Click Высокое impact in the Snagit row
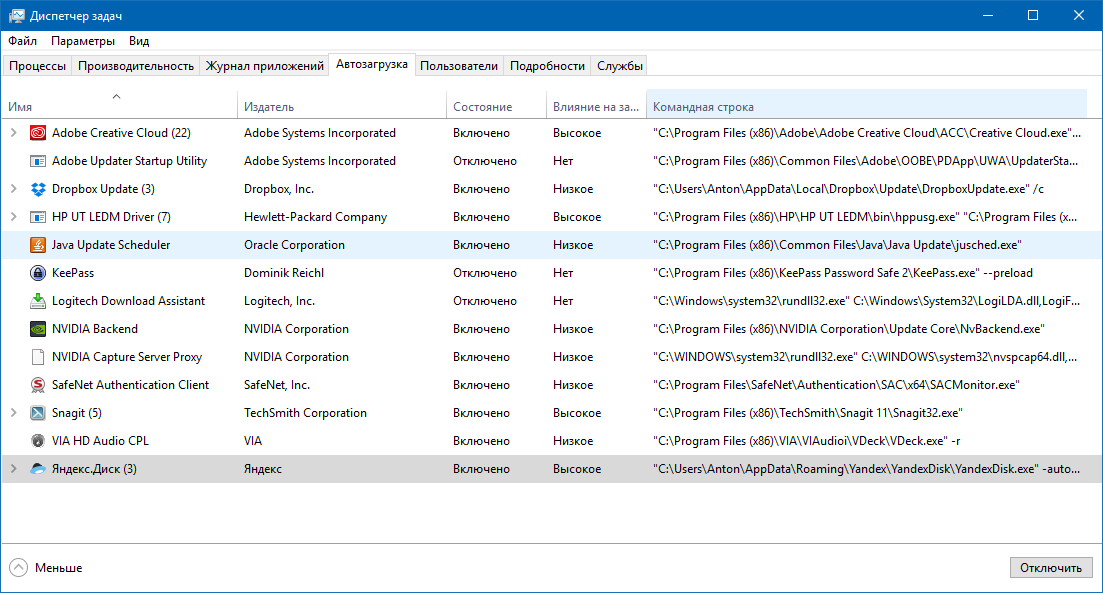Image resolution: width=1103 pixels, height=593 pixels. pyautogui.click(x=577, y=413)
